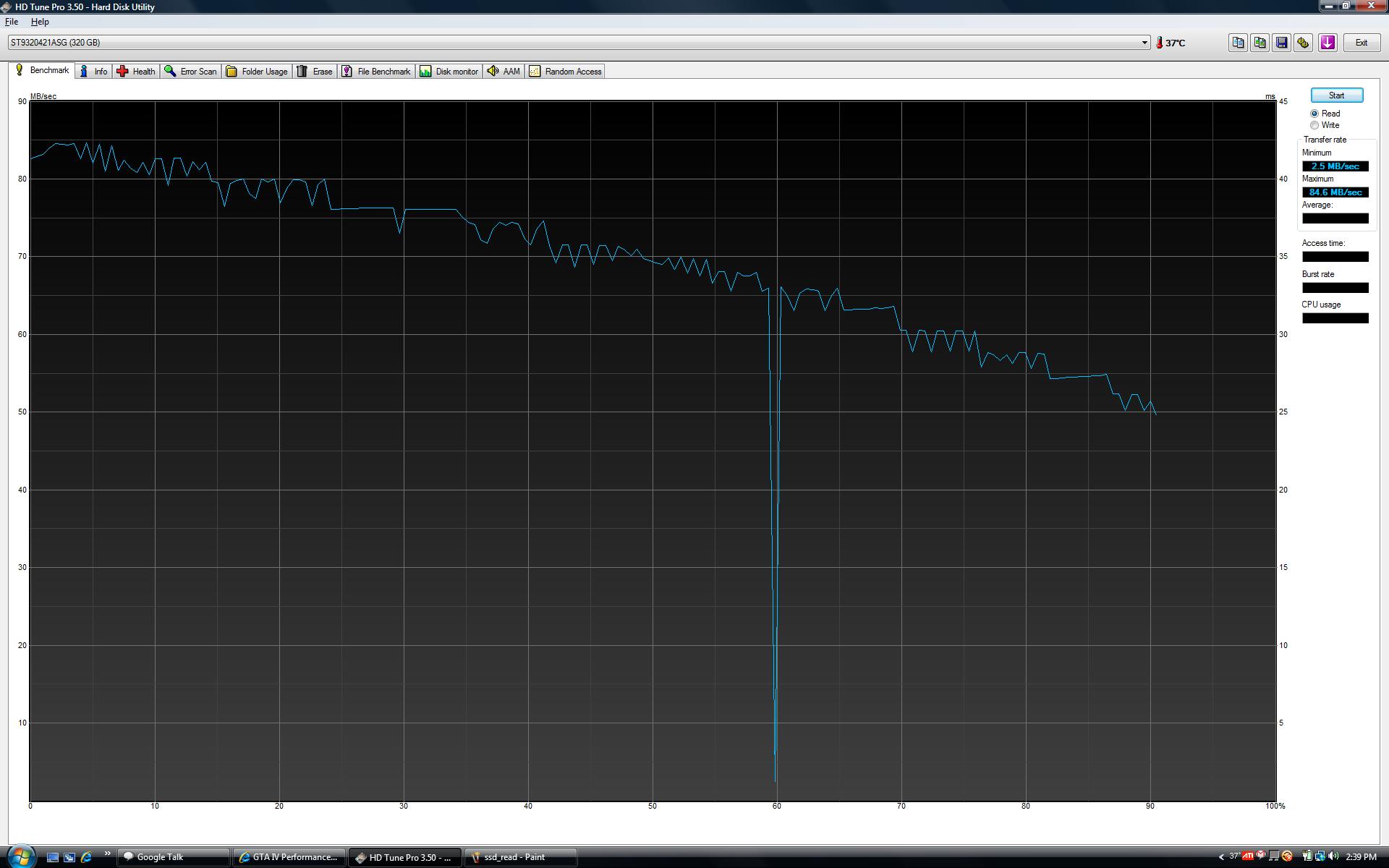Click the empty Average value field
The width and height of the screenshot is (1389, 868).
coord(1335,218)
